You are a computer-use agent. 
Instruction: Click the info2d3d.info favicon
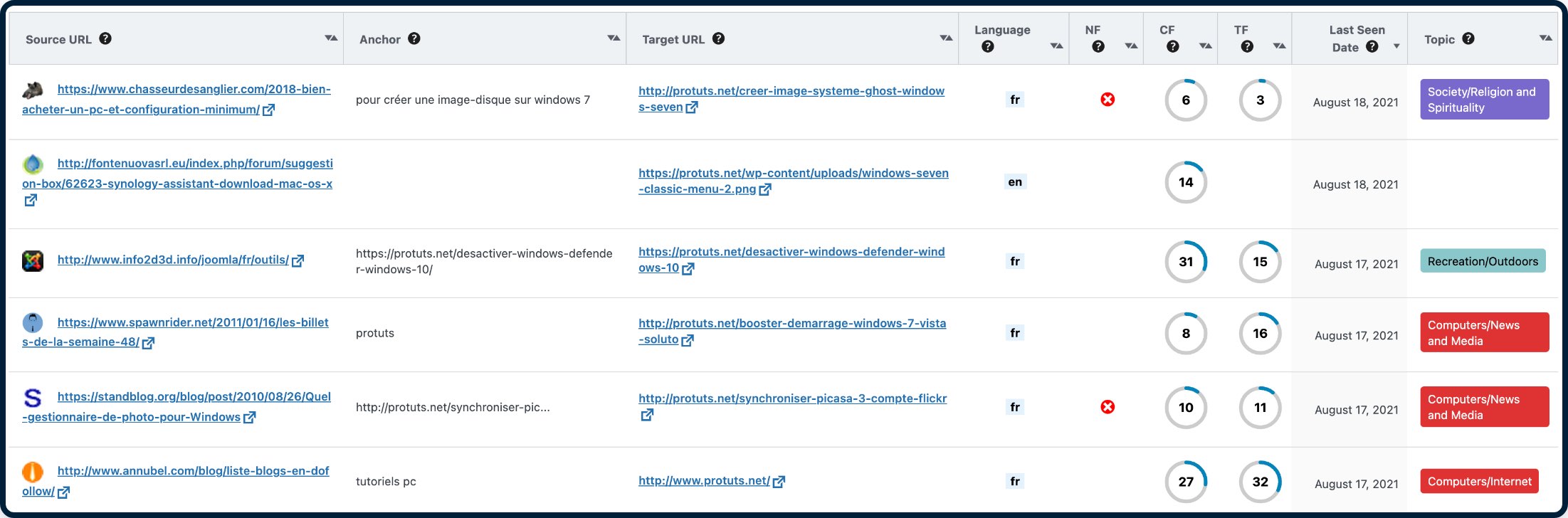(x=33, y=261)
